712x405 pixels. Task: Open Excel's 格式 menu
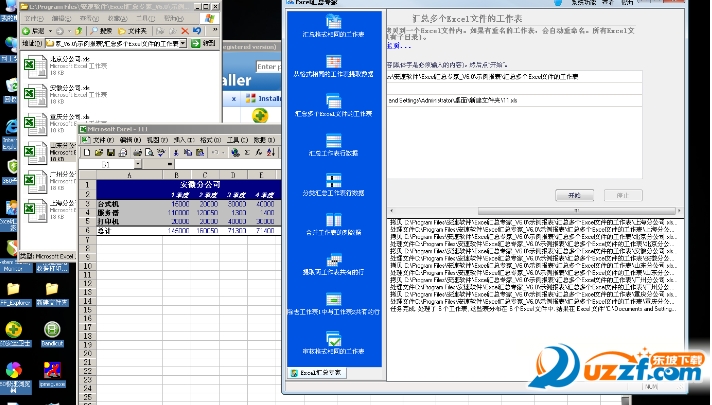coord(211,140)
